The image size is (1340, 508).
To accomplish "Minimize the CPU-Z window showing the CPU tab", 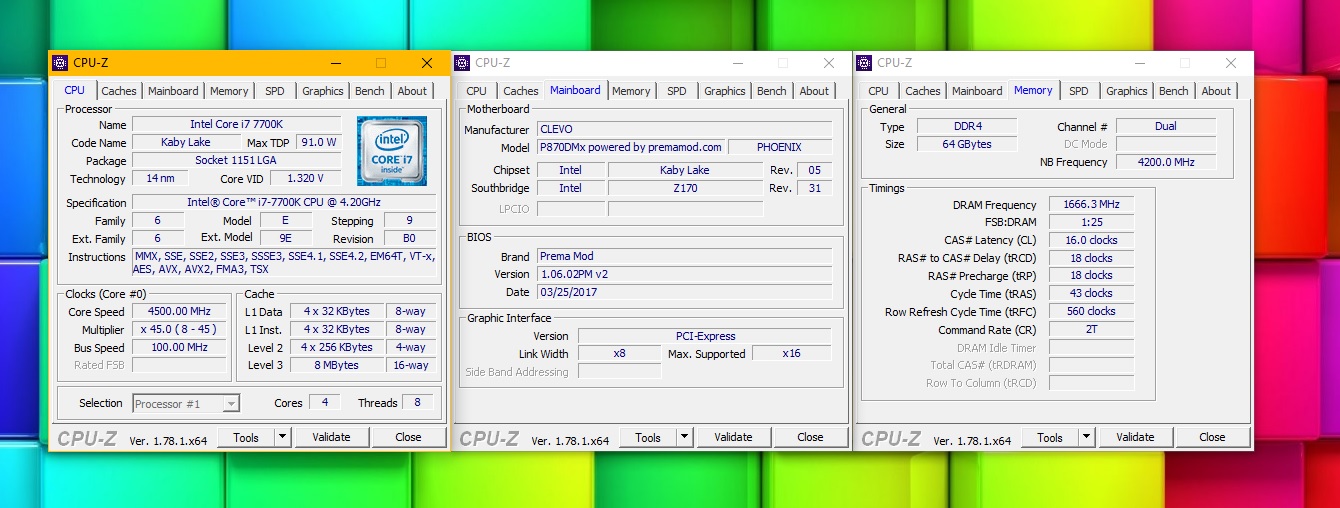I will 334,63.
